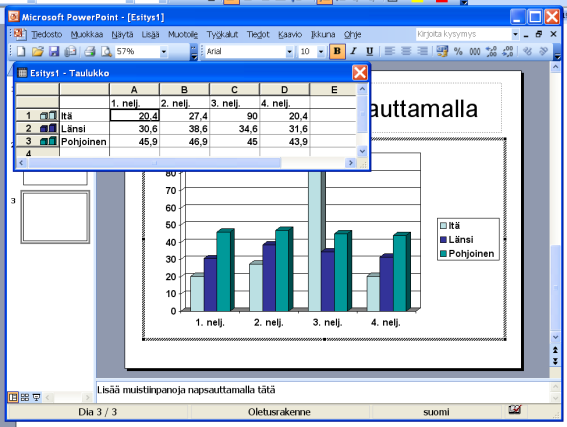This screenshot has width=567, height=427.
Task: Start slide show from current slide icon
Action: (x=36, y=398)
